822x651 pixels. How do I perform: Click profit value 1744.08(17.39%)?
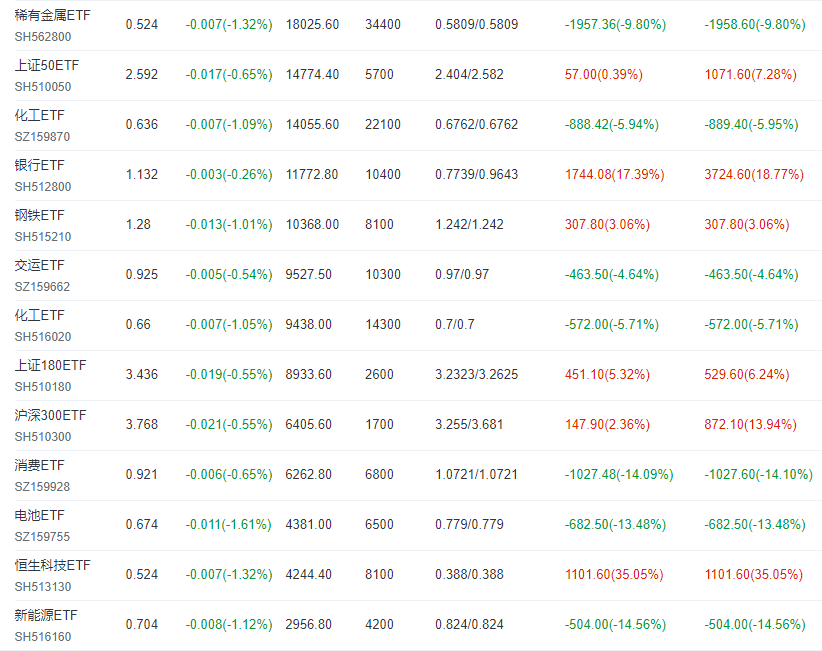coord(614,175)
